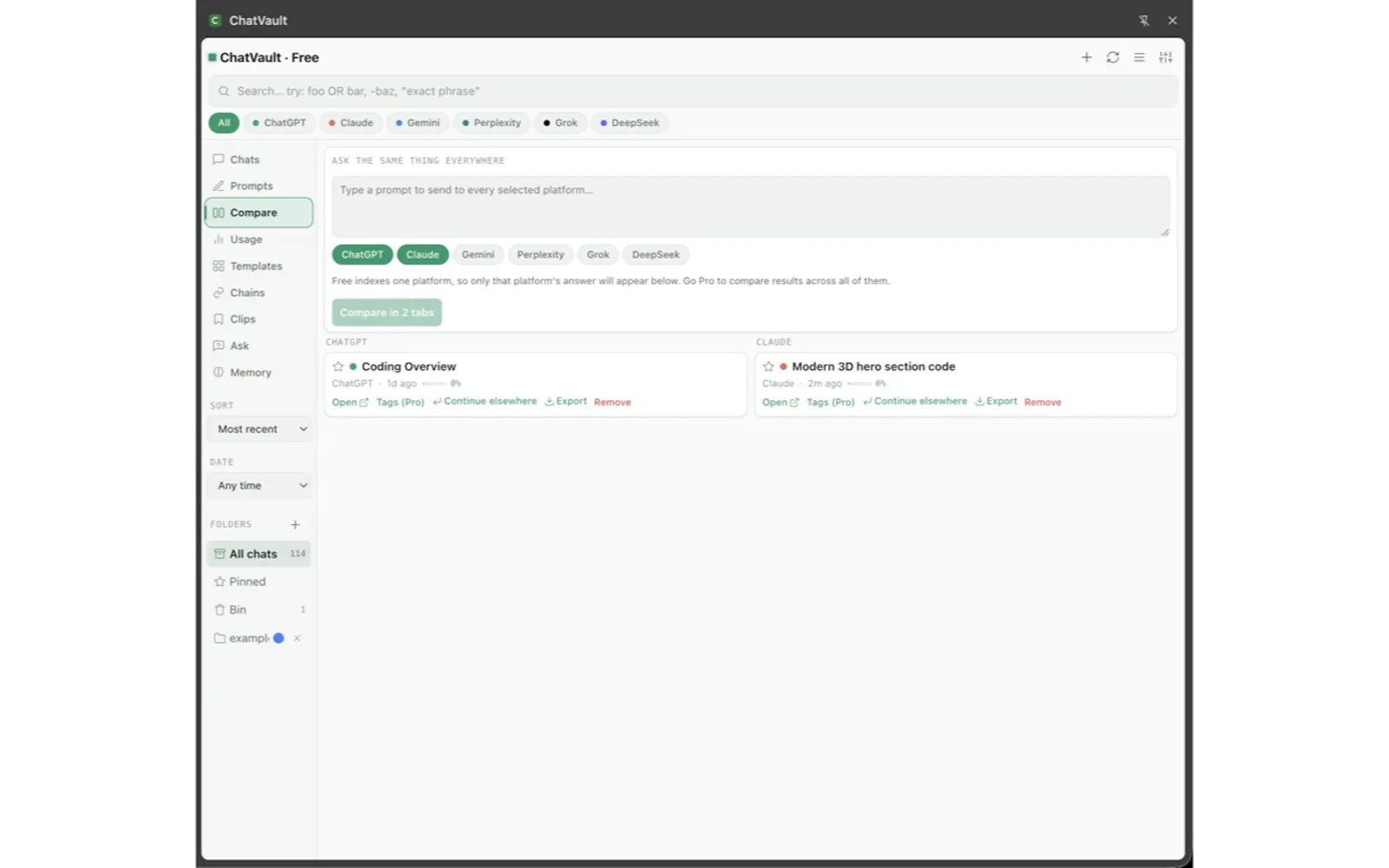Open Clips in the sidebar
Screen dimensions: 1389x868
pyautogui.click(x=259, y=319)
